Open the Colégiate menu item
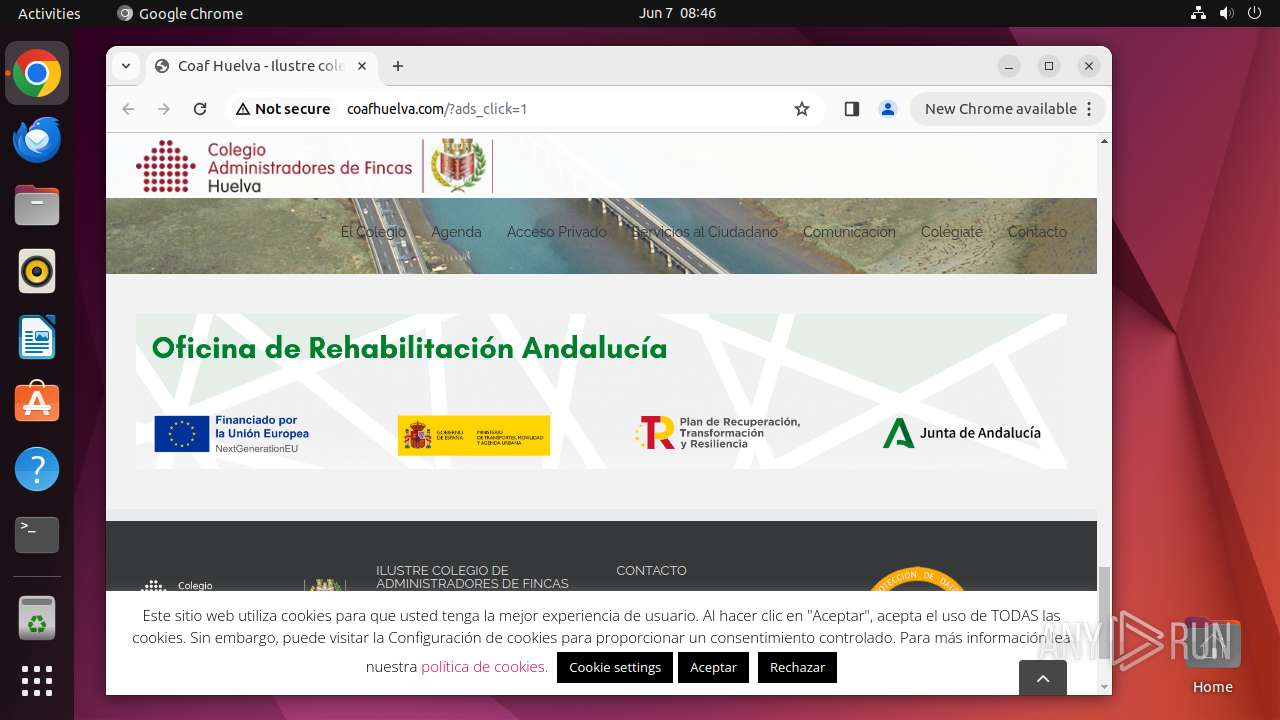 tap(951, 232)
